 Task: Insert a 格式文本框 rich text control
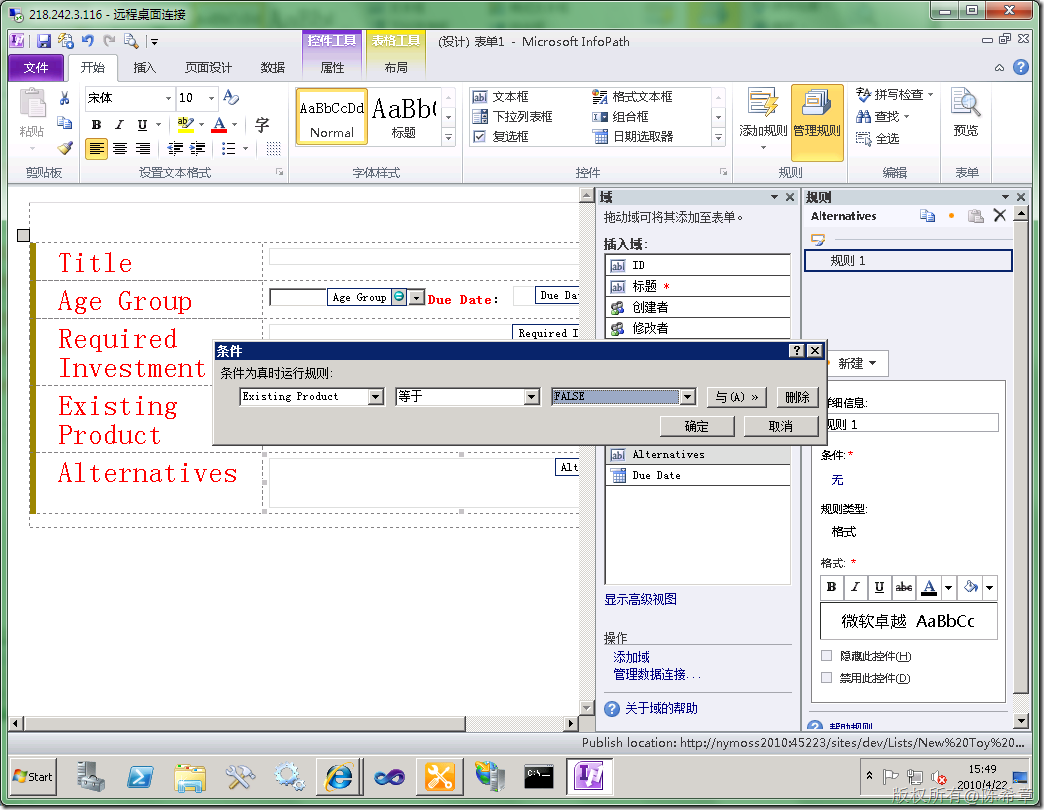[633, 97]
